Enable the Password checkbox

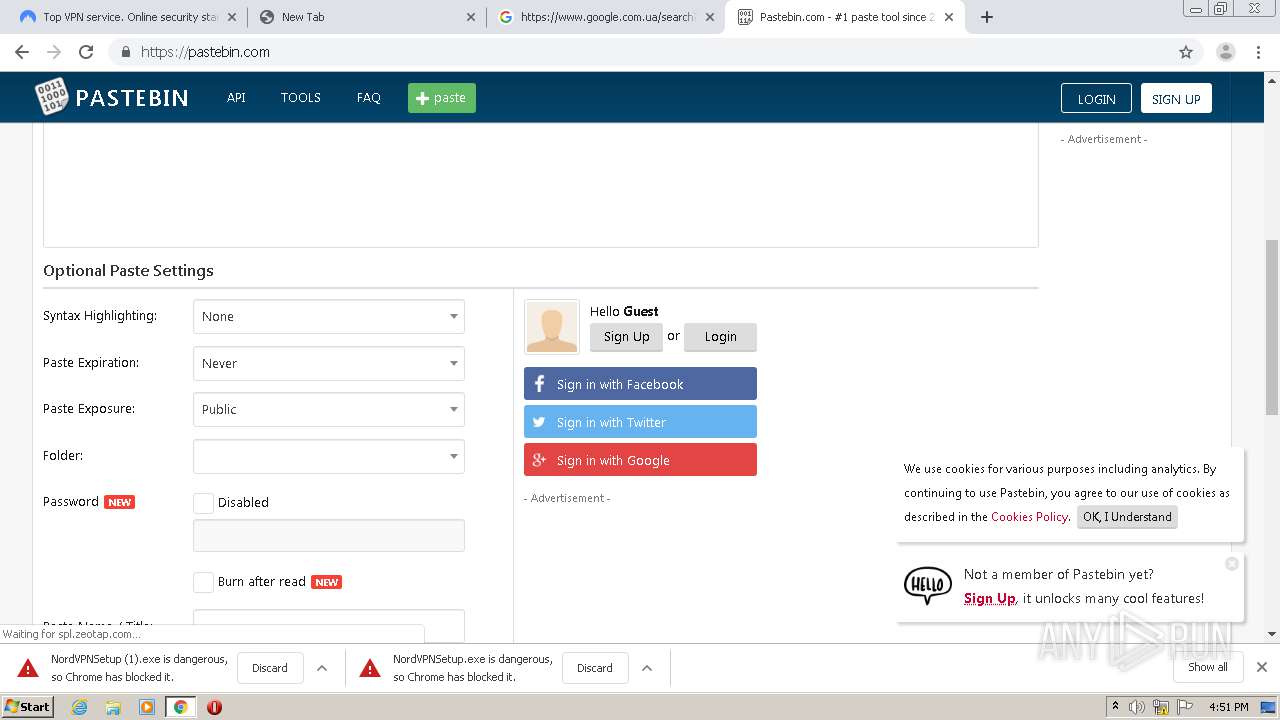tap(203, 503)
